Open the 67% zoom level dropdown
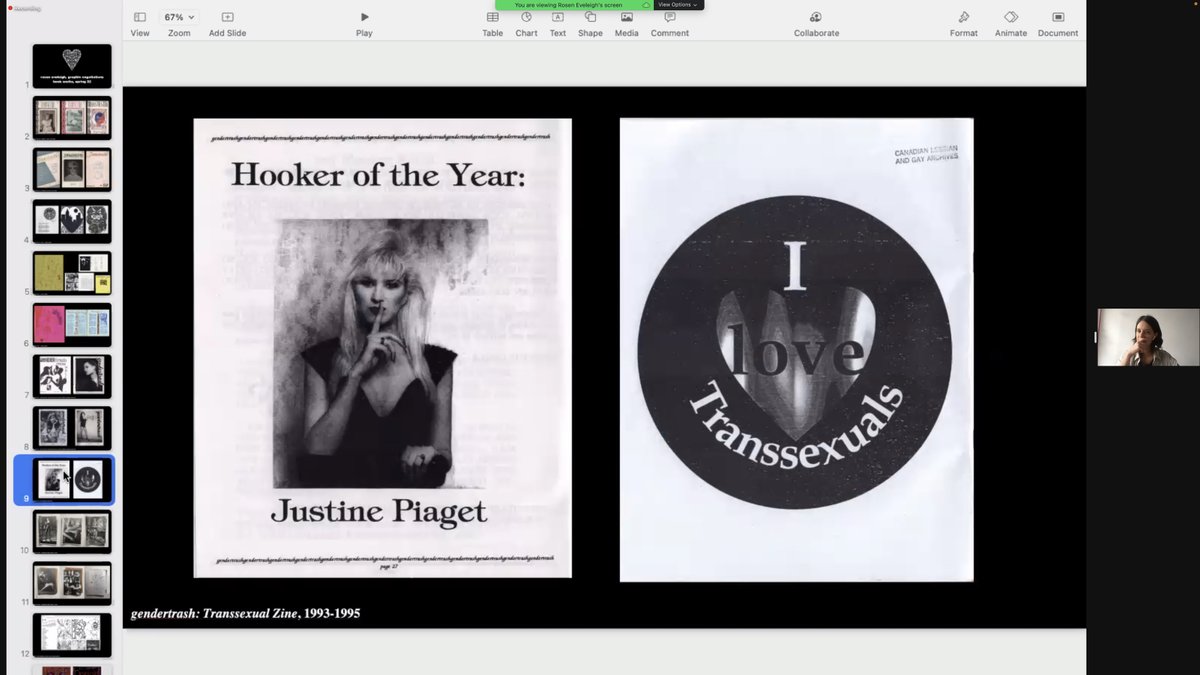Screen dimensions: 1200x675 [178, 16]
